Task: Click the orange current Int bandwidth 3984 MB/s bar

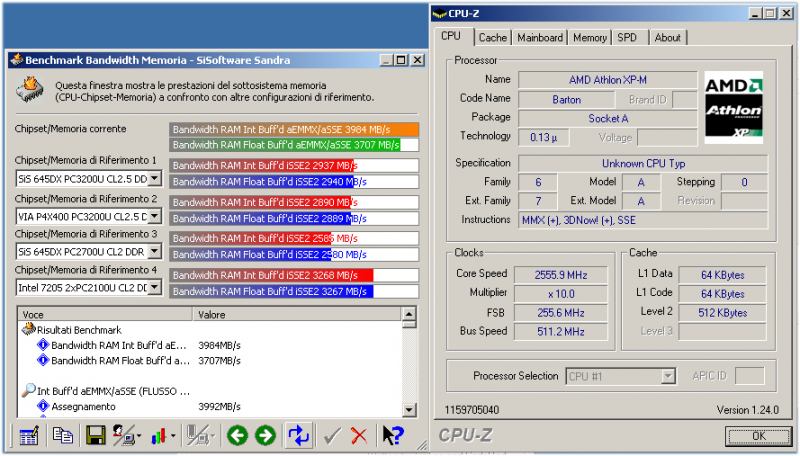Action: click(x=294, y=130)
